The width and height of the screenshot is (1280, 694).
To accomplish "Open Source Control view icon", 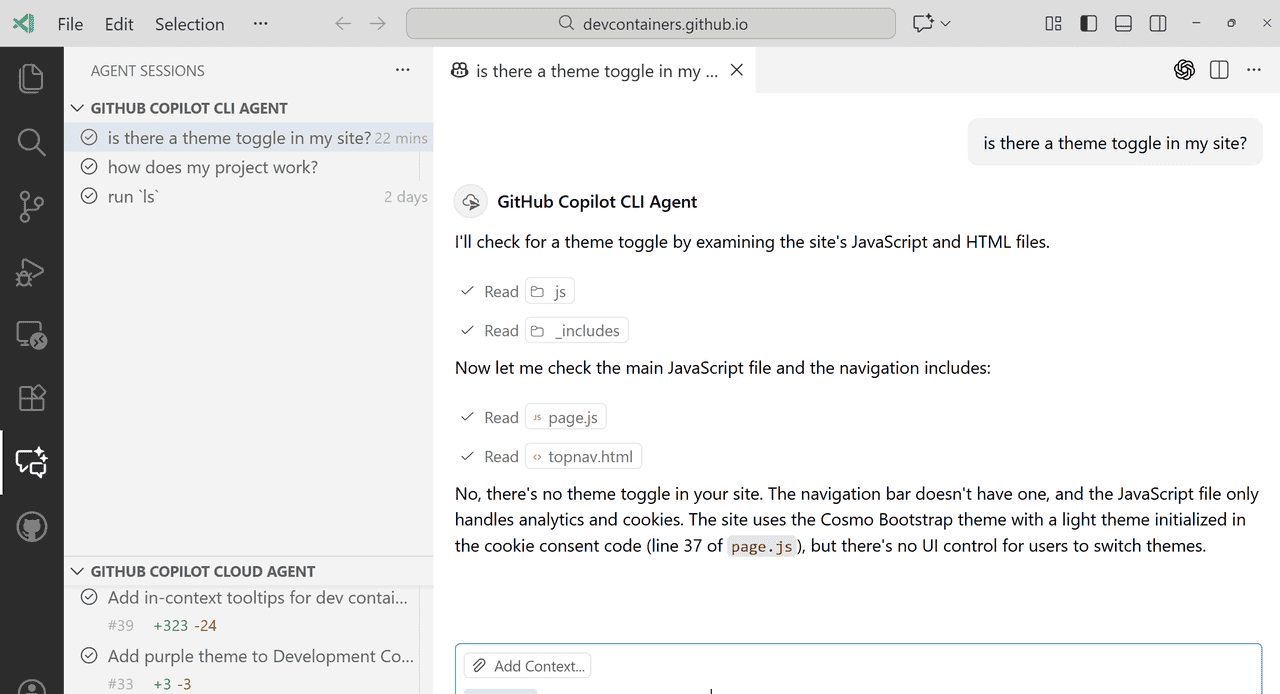I will tap(31, 207).
